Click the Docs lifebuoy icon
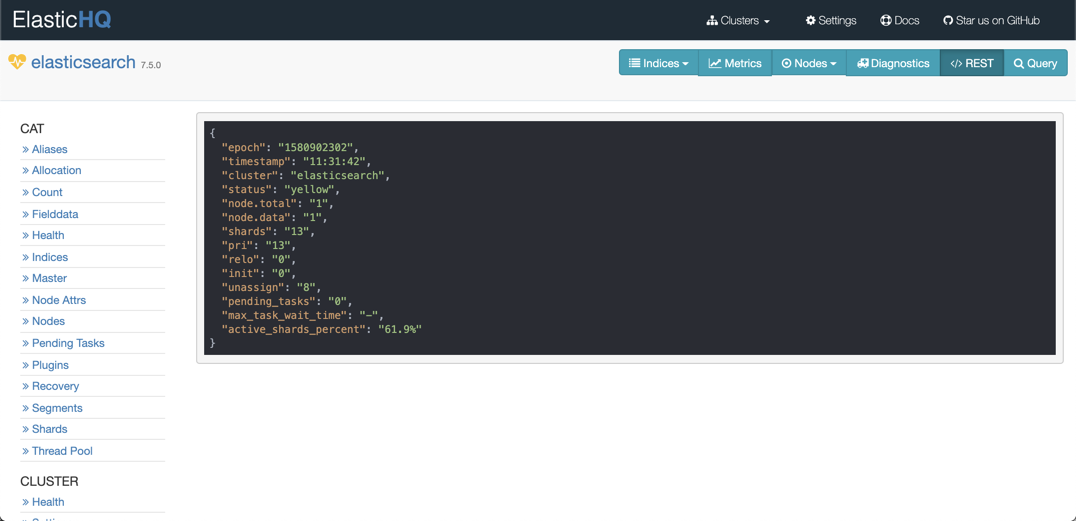 886,21
